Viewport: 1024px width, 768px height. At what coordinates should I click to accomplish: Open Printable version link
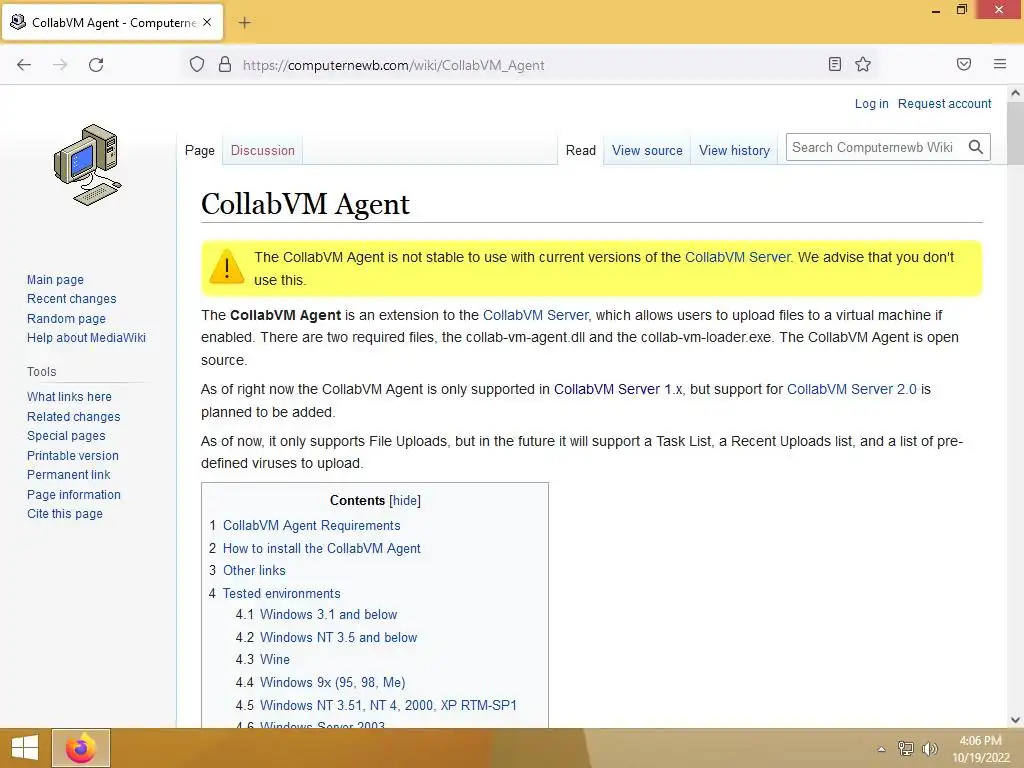(72, 456)
